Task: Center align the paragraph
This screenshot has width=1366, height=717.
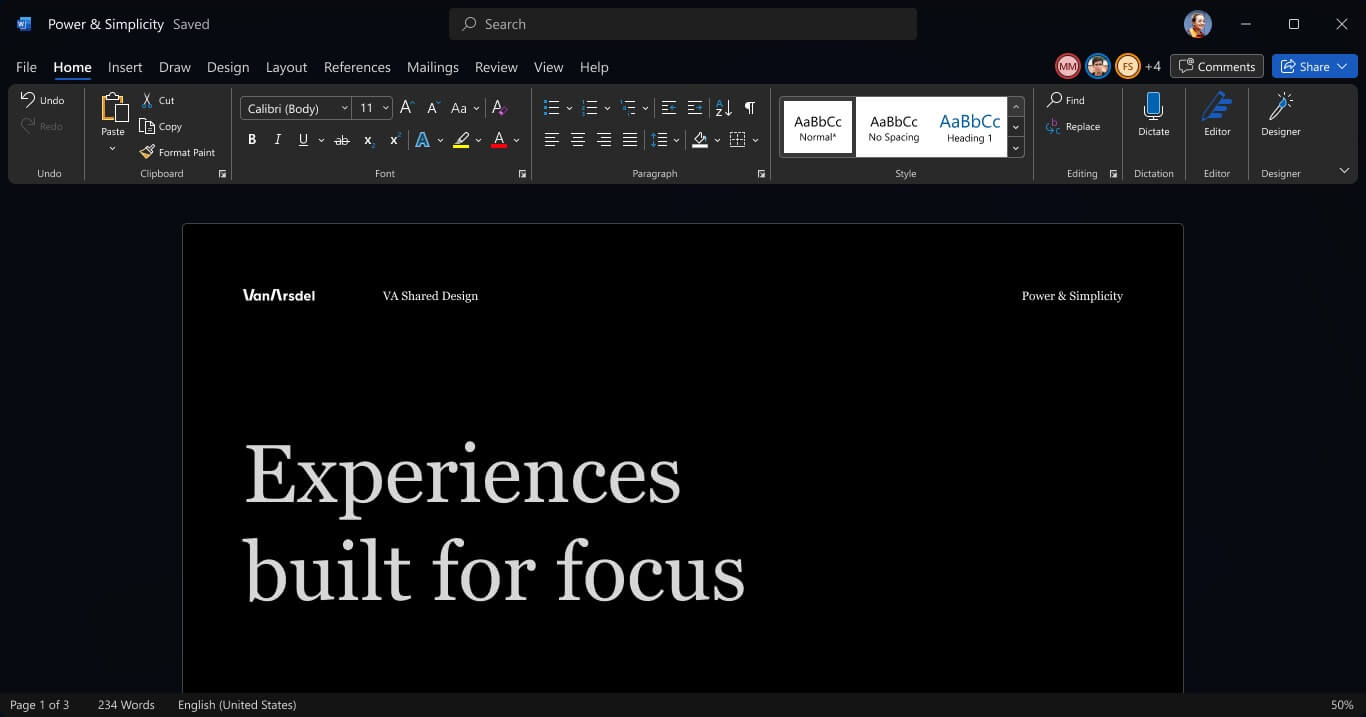Action: (577, 140)
